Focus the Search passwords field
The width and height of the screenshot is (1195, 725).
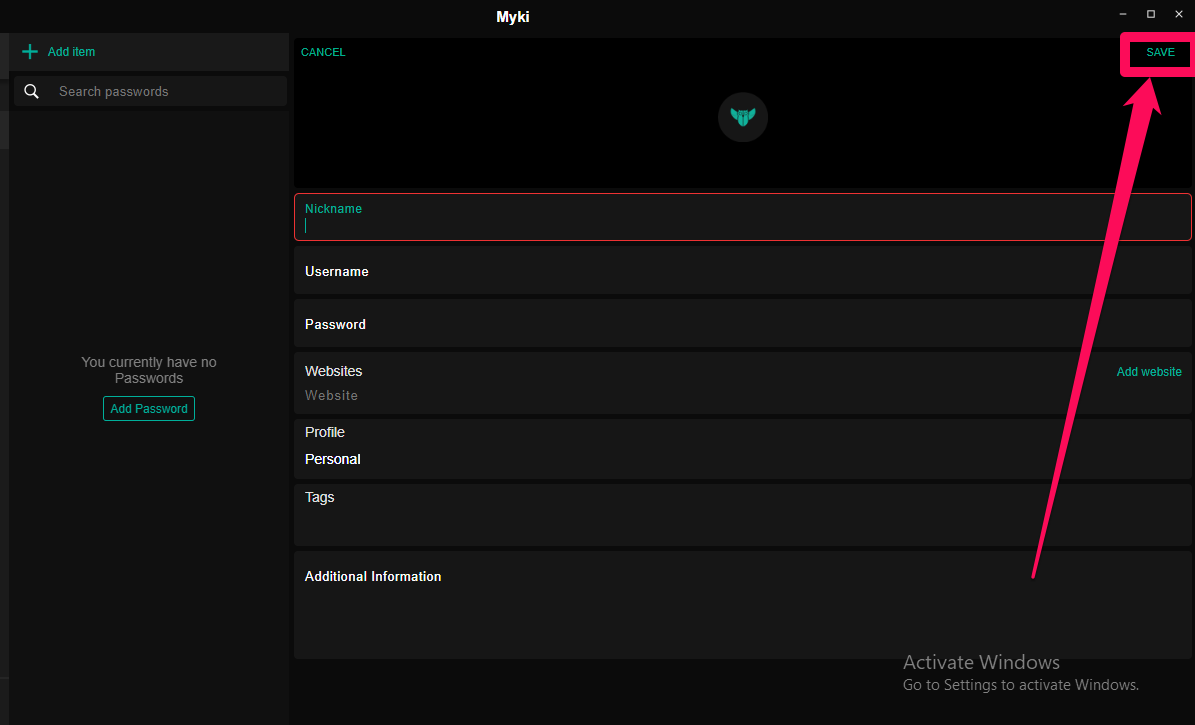click(150, 91)
